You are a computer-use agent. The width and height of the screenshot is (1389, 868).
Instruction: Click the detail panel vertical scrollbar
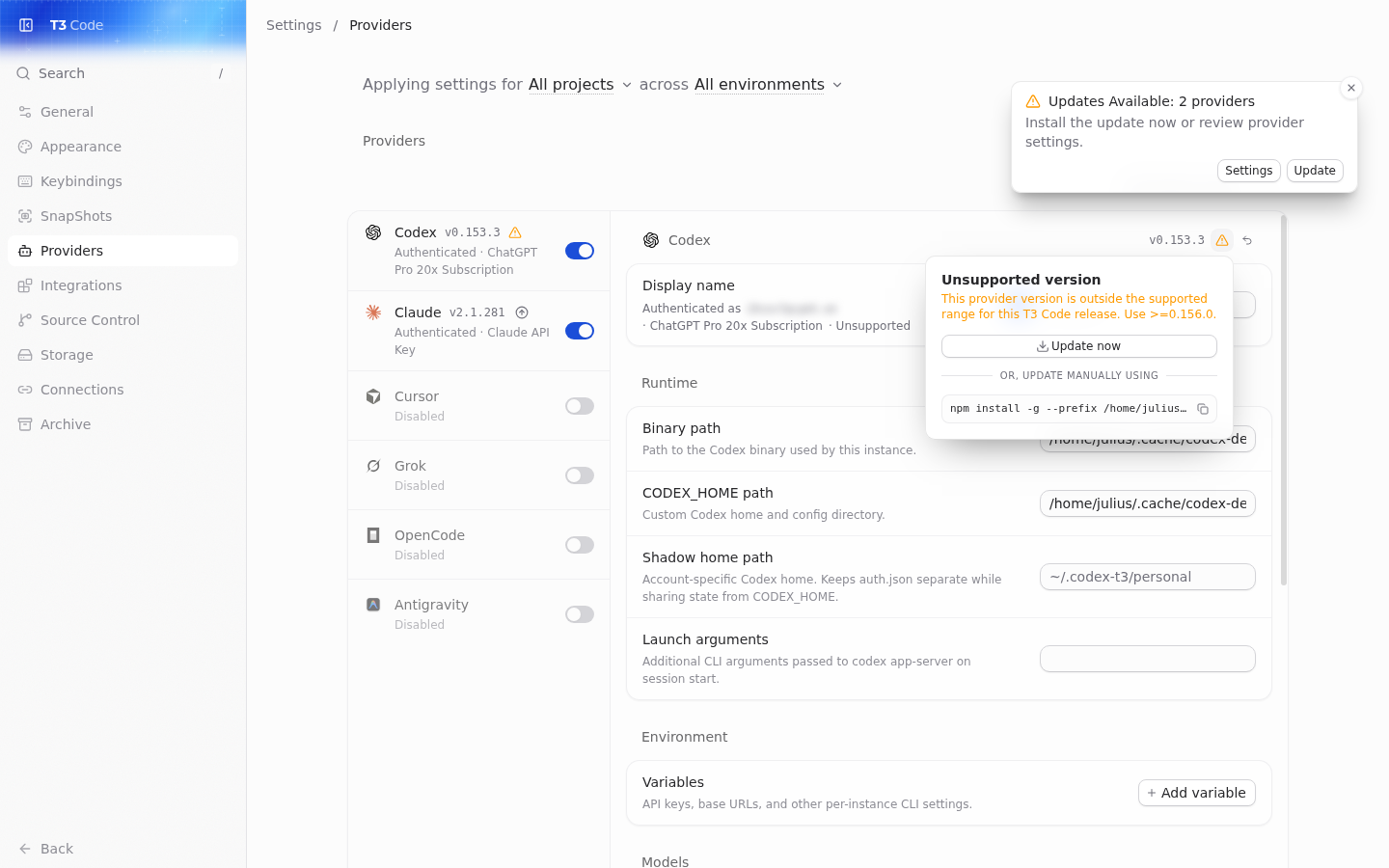click(1284, 400)
